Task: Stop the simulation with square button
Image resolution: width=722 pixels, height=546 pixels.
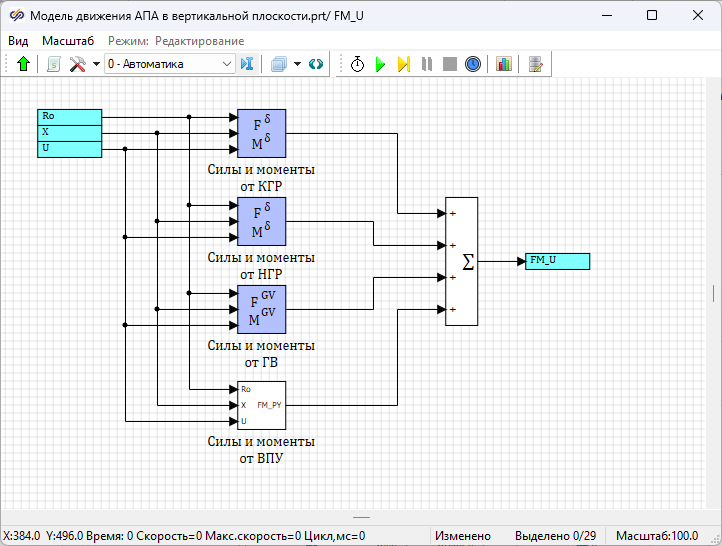Action: coord(450,64)
